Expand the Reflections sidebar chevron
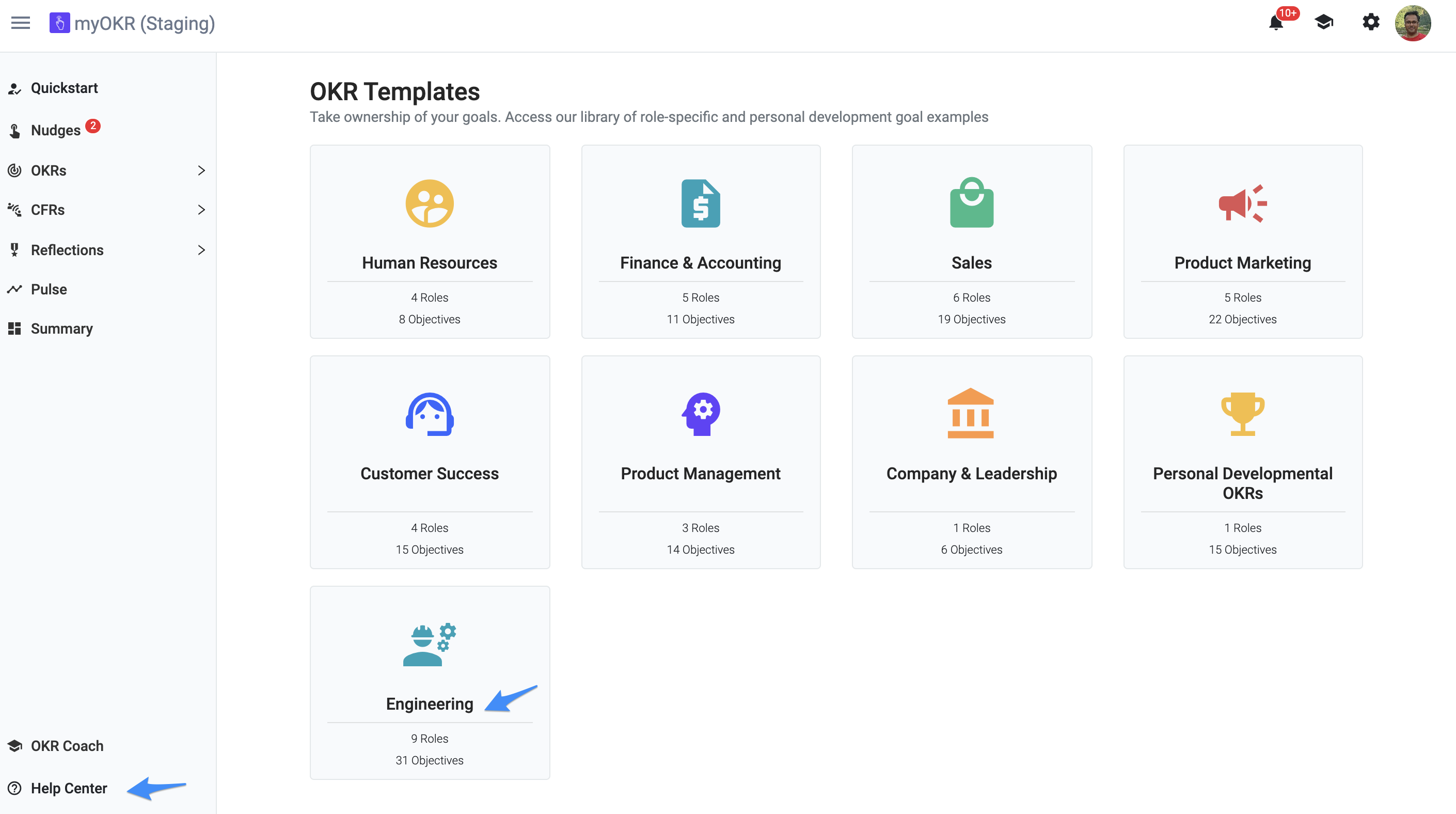Viewport: 1456px width, 814px height. [201, 250]
